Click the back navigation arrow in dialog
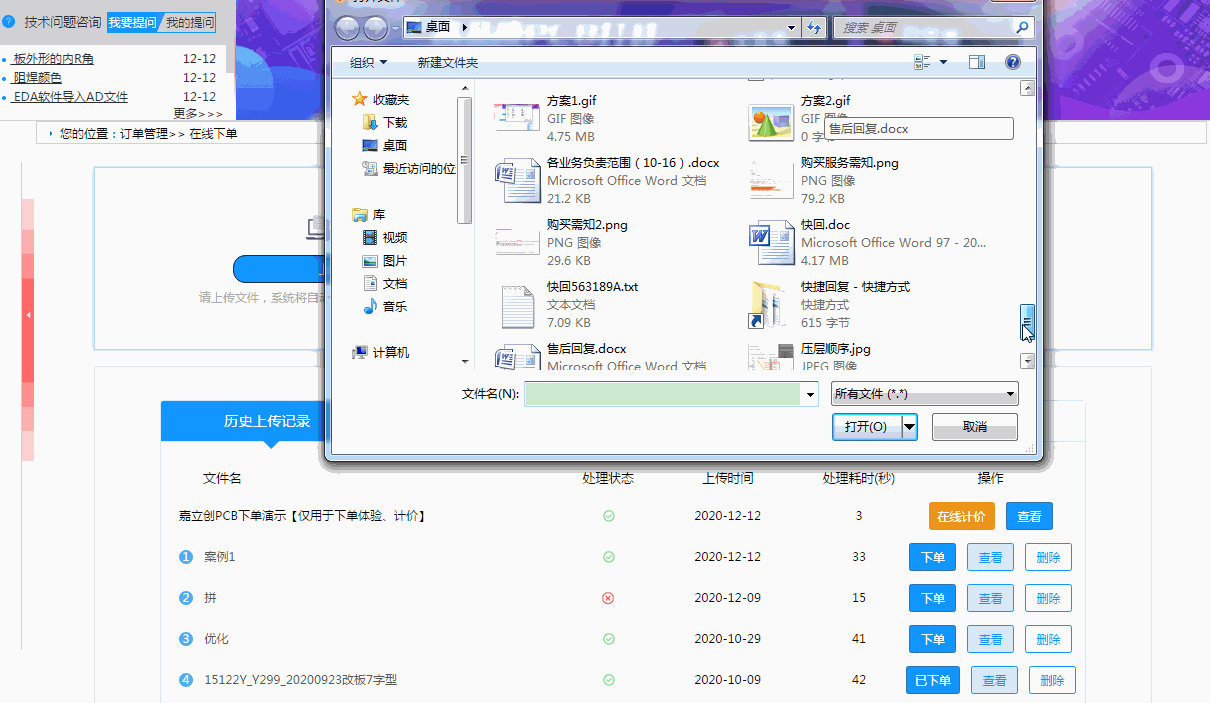1210x703 pixels. pyautogui.click(x=348, y=28)
